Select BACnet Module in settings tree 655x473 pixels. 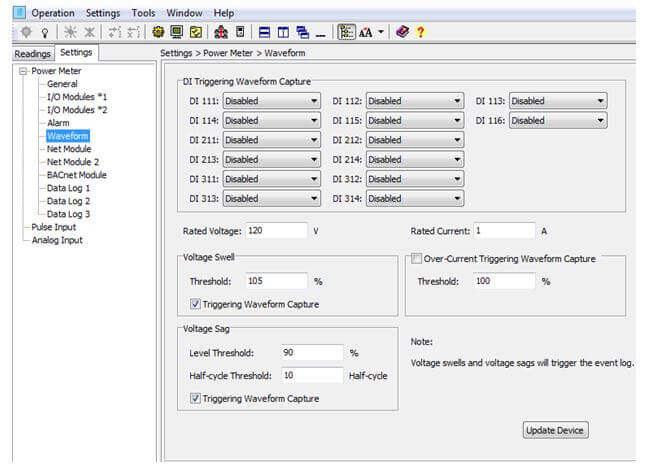[x=76, y=175]
